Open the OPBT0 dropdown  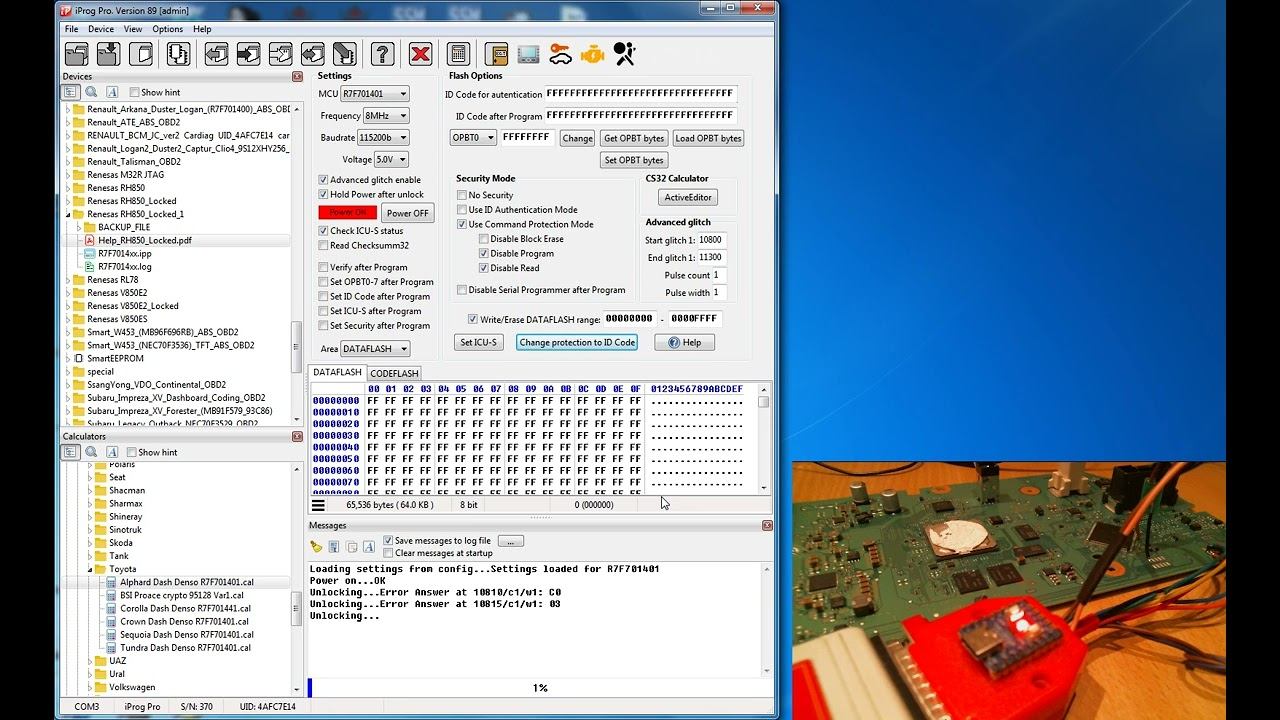(473, 138)
